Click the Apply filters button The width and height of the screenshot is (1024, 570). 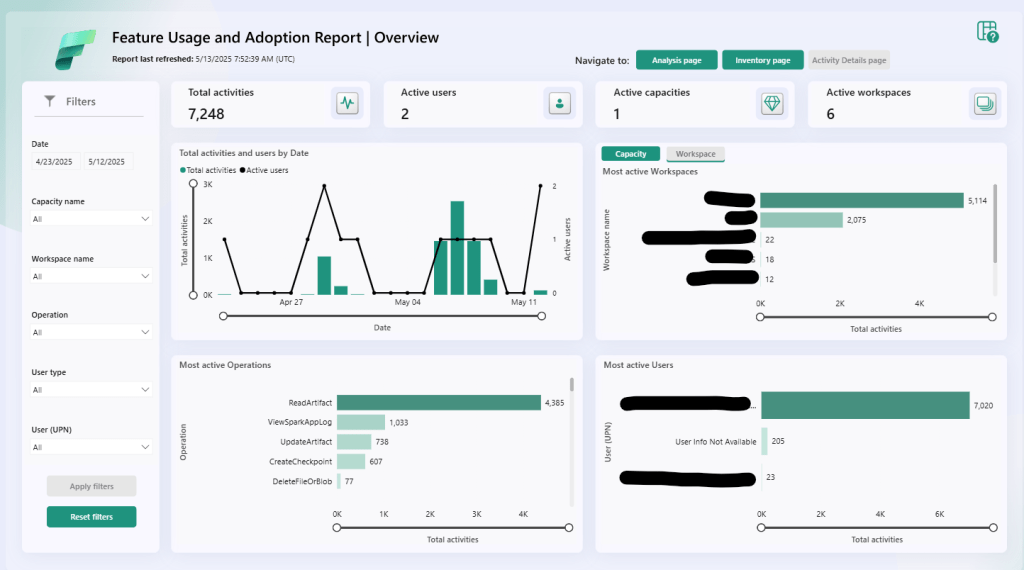tap(91, 486)
